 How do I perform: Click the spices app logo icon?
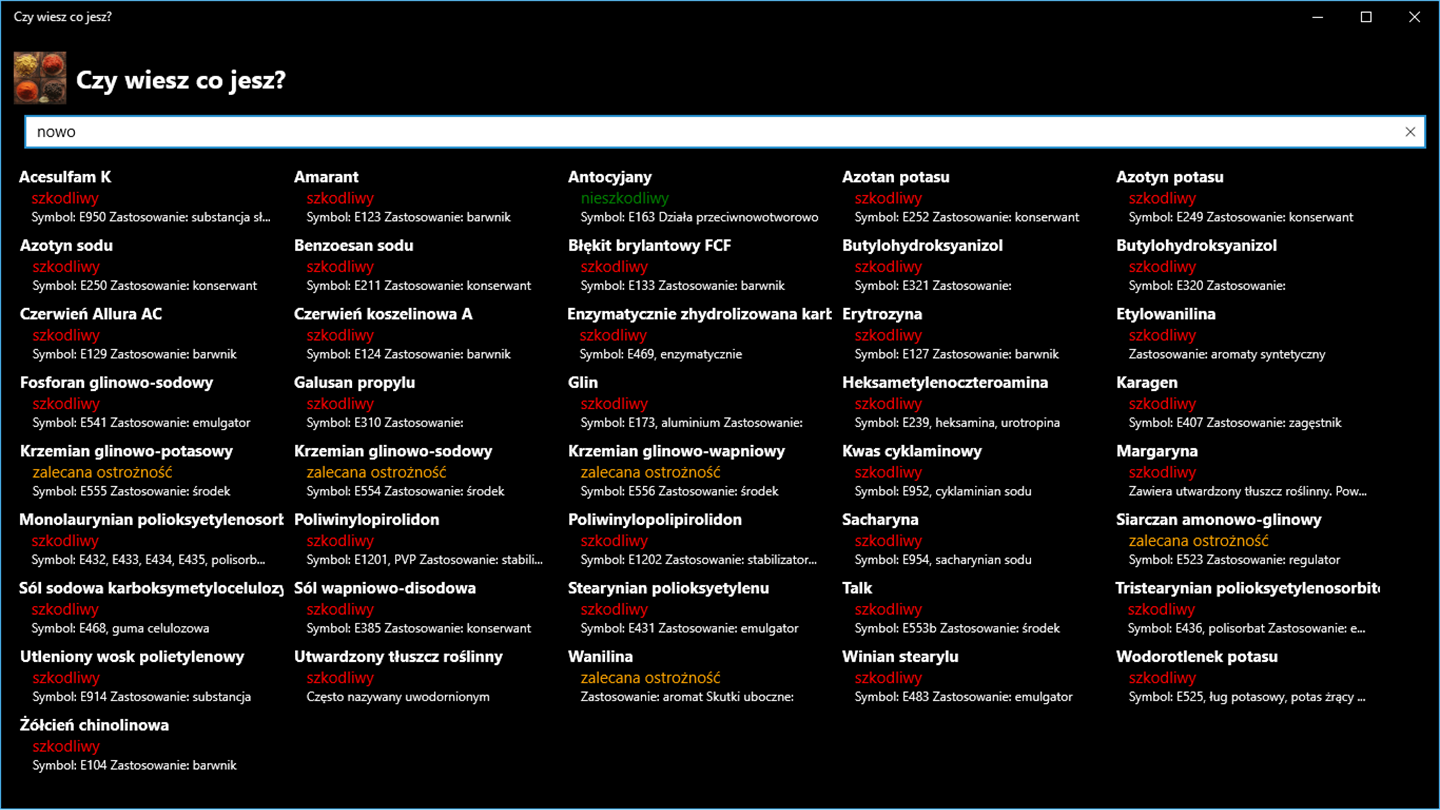point(40,79)
